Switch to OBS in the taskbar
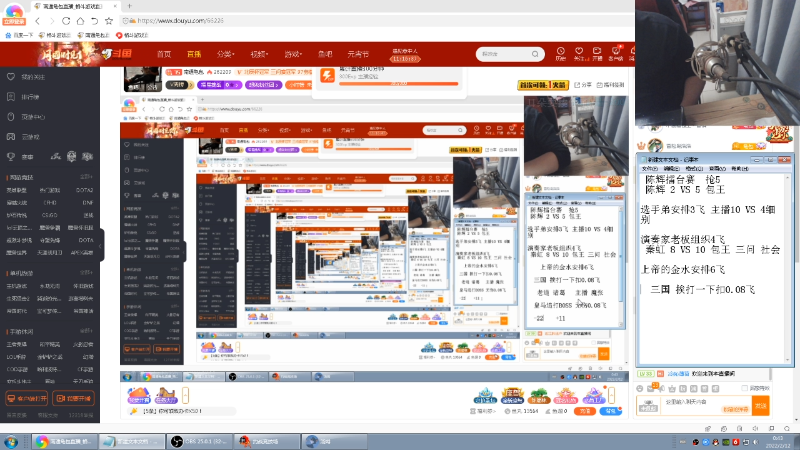 click(x=199, y=442)
